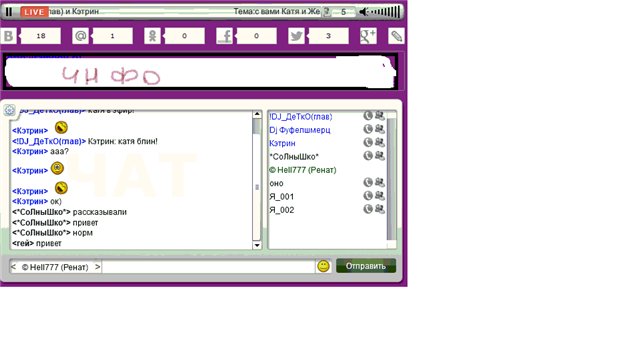The width and height of the screenshot is (640, 360).
Task: Click the pencil edit icon
Action: click(x=396, y=36)
